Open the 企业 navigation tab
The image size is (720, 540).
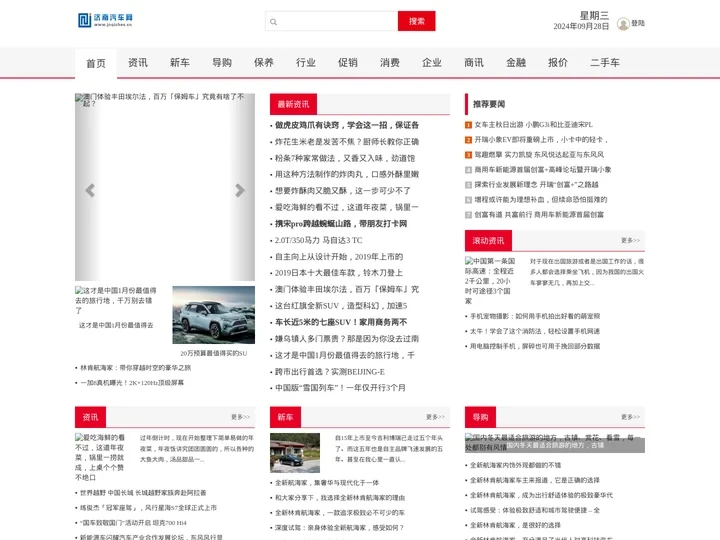432,62
